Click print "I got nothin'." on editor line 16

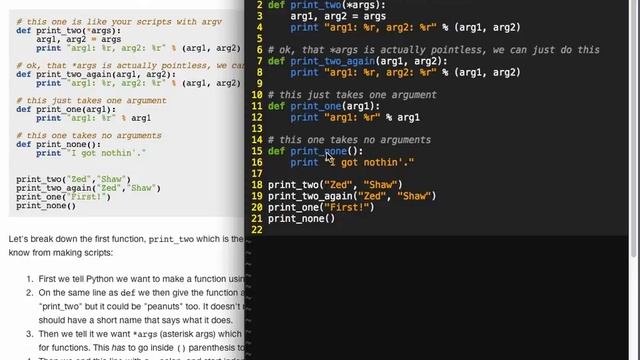352,162
